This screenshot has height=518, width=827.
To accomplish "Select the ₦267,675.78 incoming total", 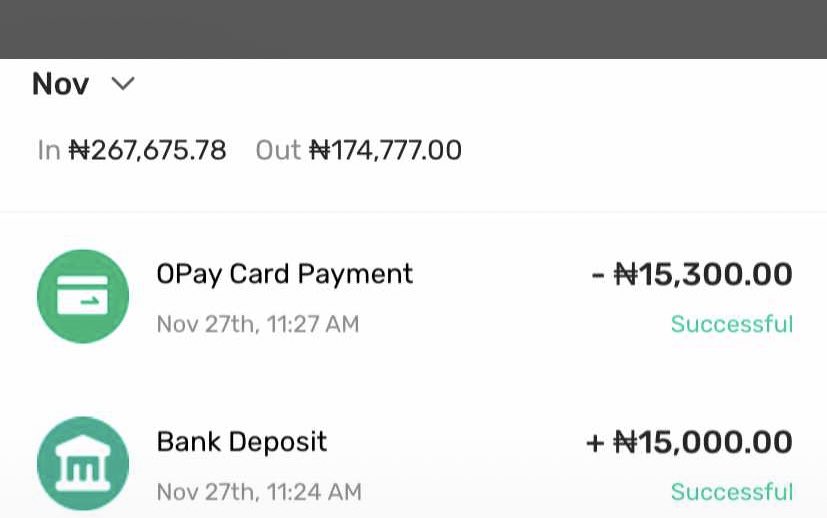I will click(x=148, y=151).
